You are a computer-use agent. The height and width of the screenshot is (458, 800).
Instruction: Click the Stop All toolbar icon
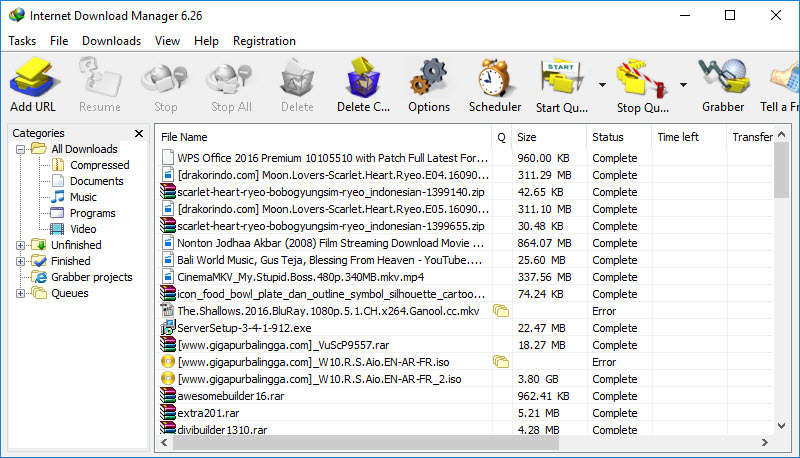coord(231,78)
